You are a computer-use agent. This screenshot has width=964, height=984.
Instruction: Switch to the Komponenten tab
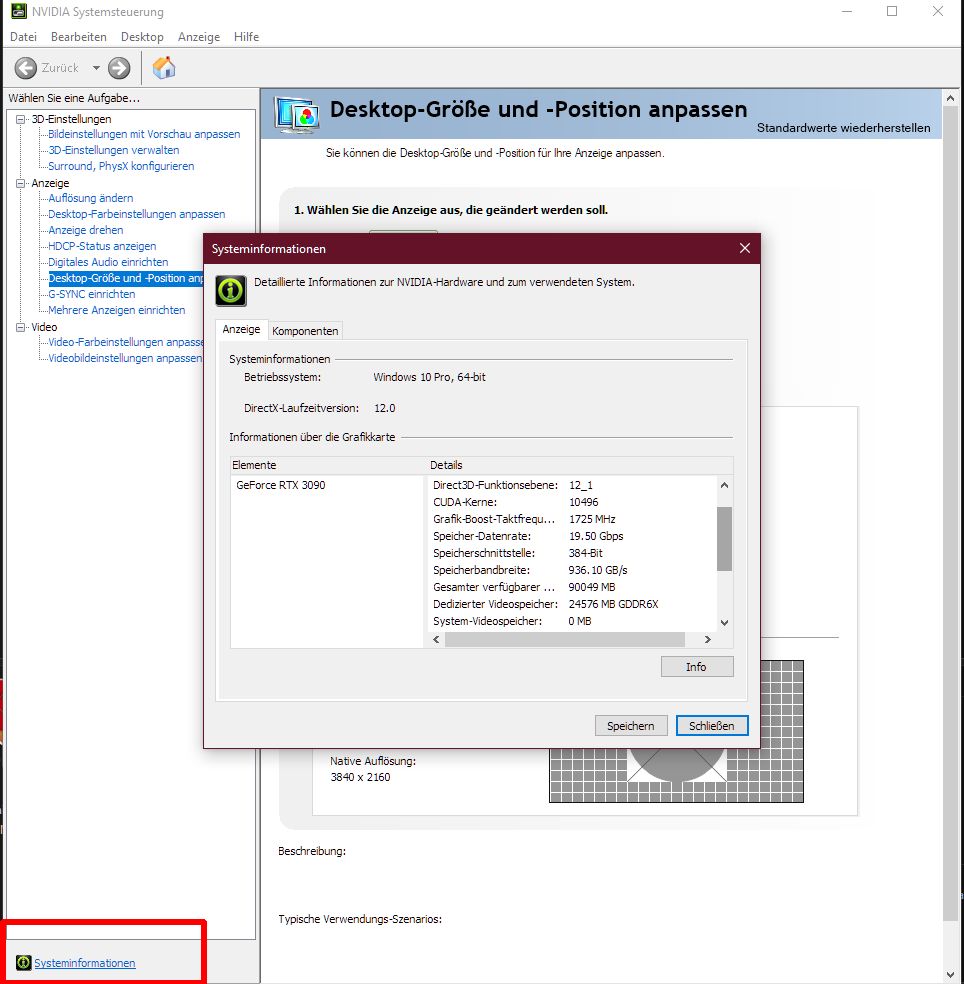[x=305, y=331]
